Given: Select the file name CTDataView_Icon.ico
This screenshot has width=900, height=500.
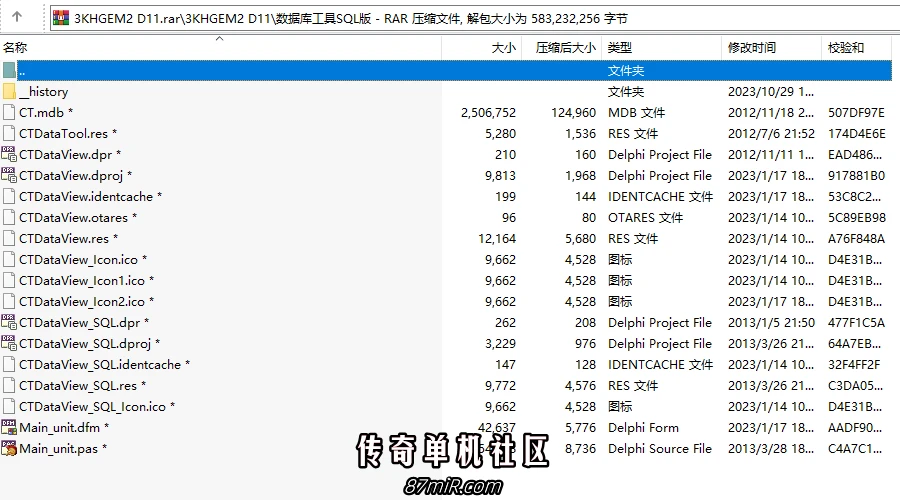Looking at the screenshot, I should coord(79,259).
